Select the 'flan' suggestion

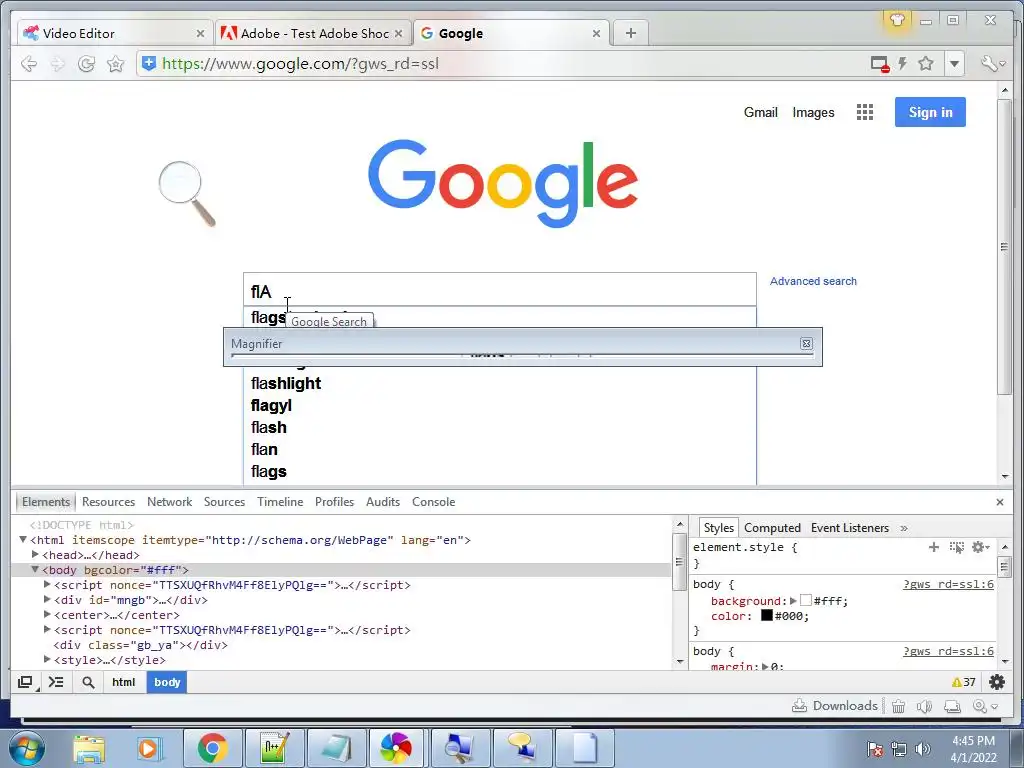click(264, 449)
